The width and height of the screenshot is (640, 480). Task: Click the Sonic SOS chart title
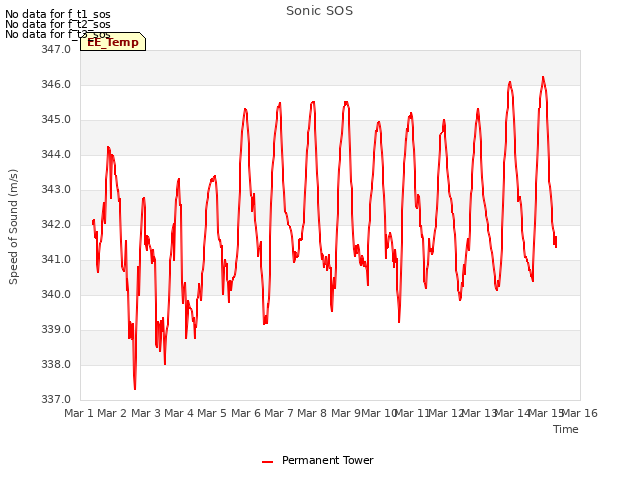coord(319,11)
